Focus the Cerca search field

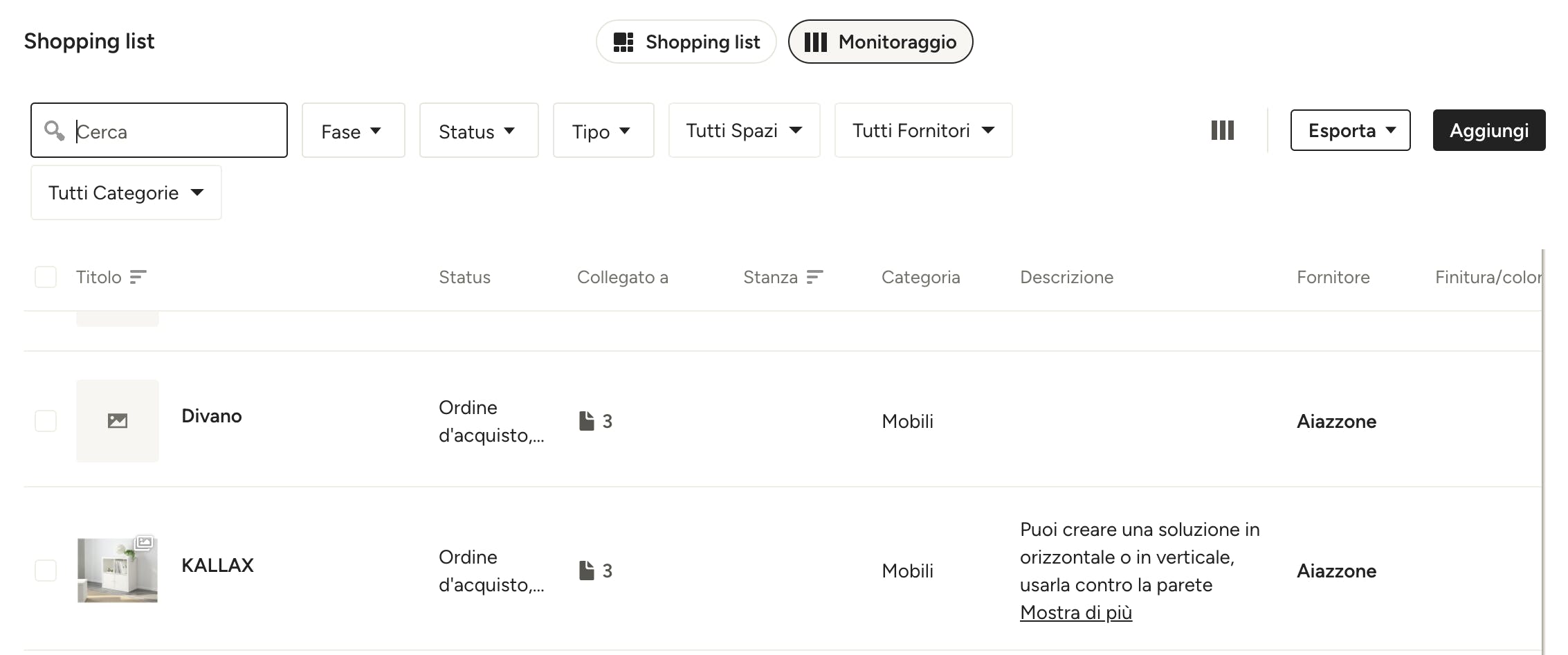pos(159,130)
